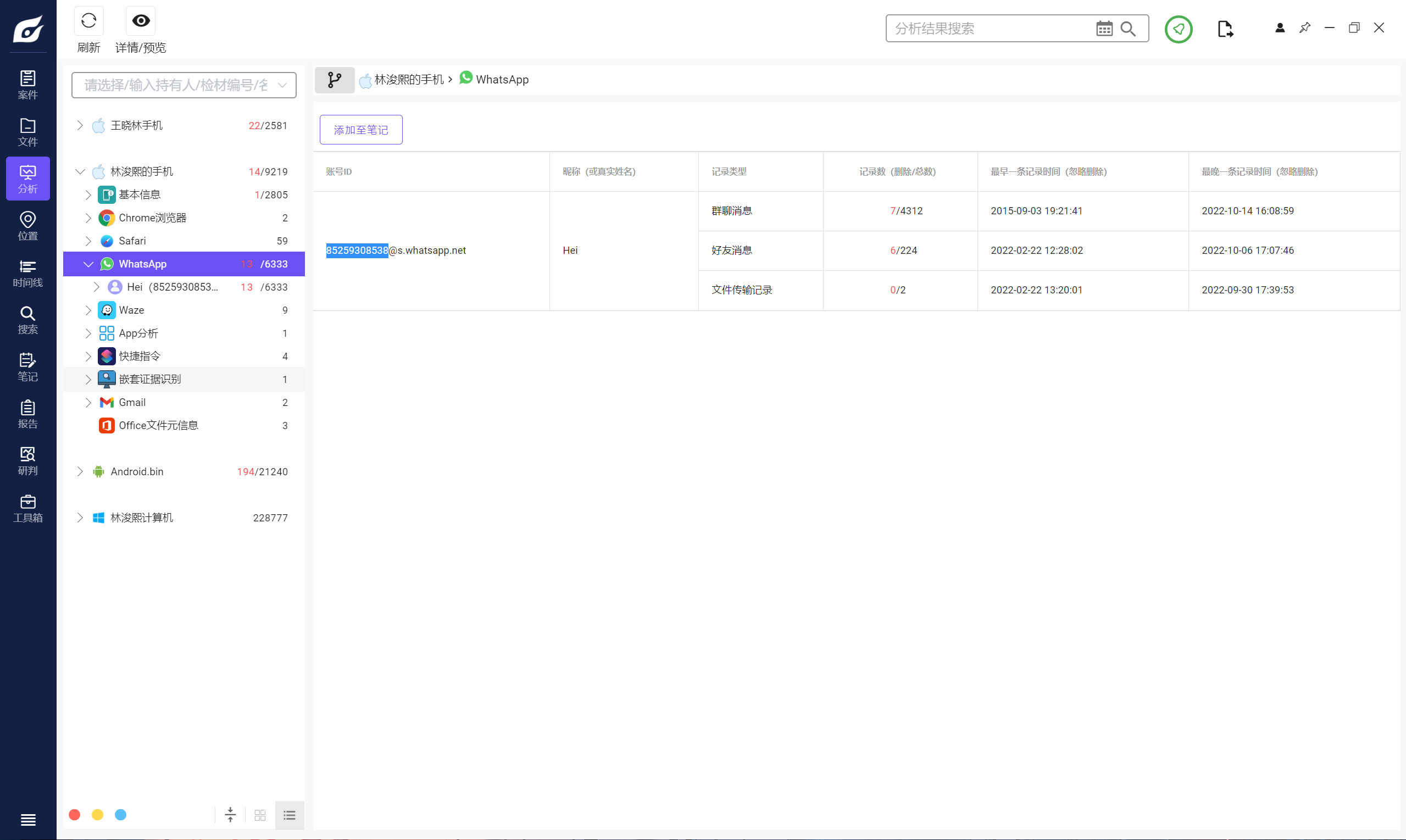Switch to grid view at panel bottom
This screenshot has height=840, width=1406.
pyautogui.click(x=260, y=815)
